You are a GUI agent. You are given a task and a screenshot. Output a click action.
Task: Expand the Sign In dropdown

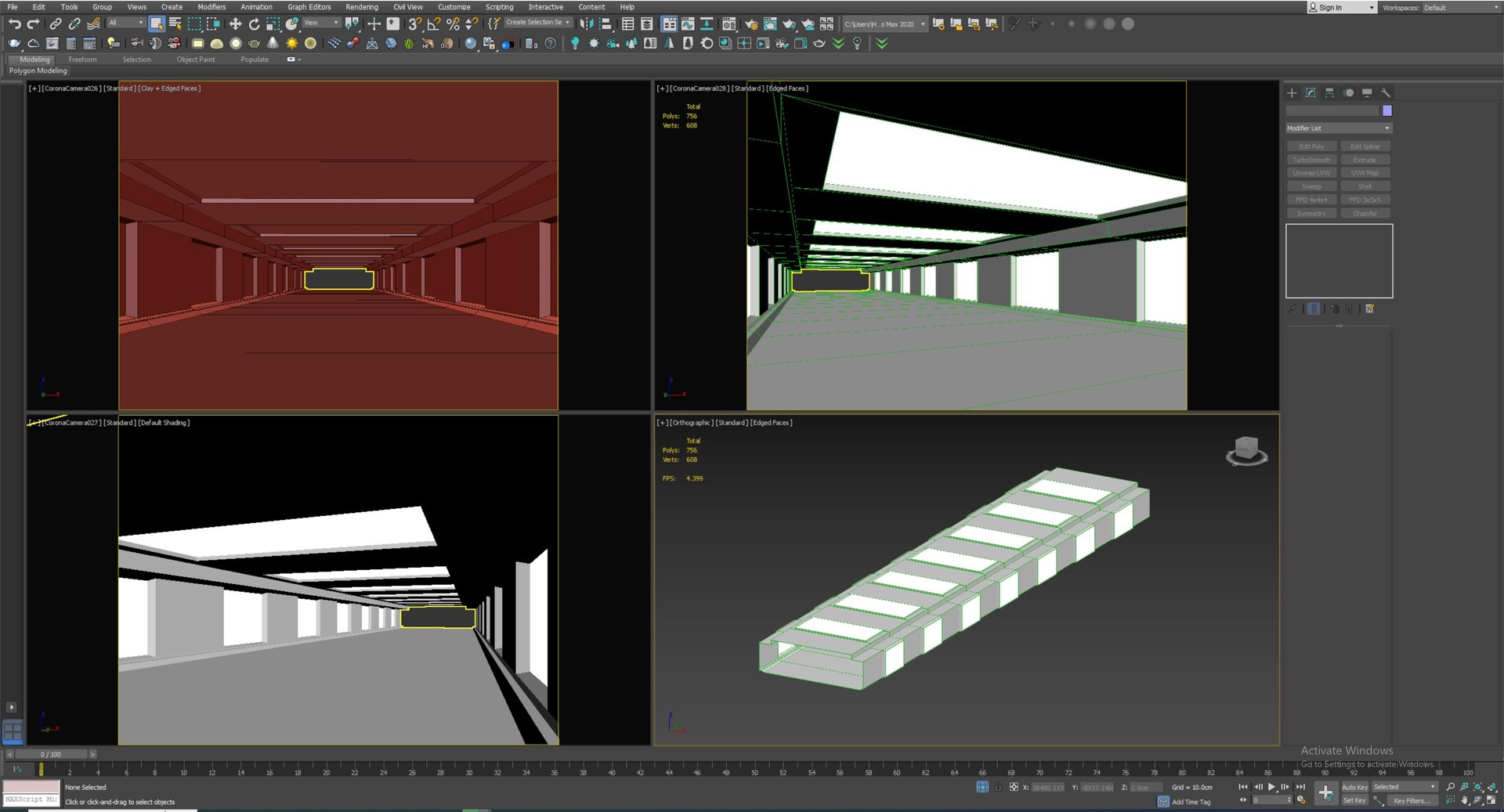pyautogui.click(x=1341, y=8)
